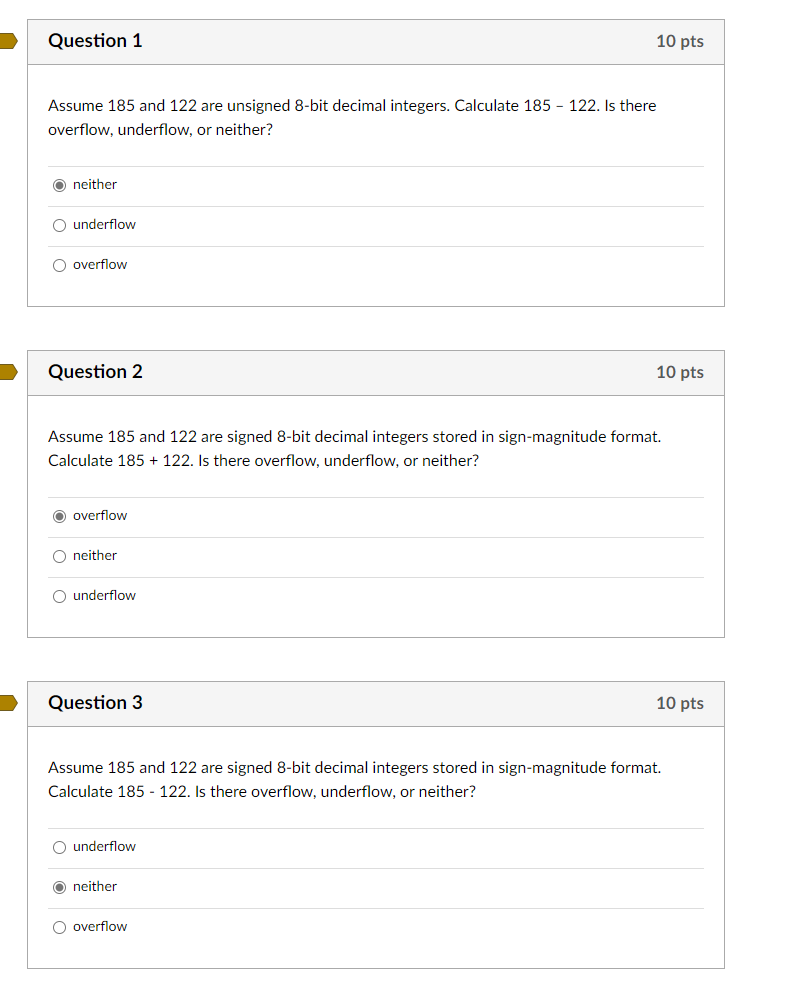The height and width of the screenshot is (993, 806).
Task: Select the 'underflow' answer for Question 2
Action: [59, 596]
